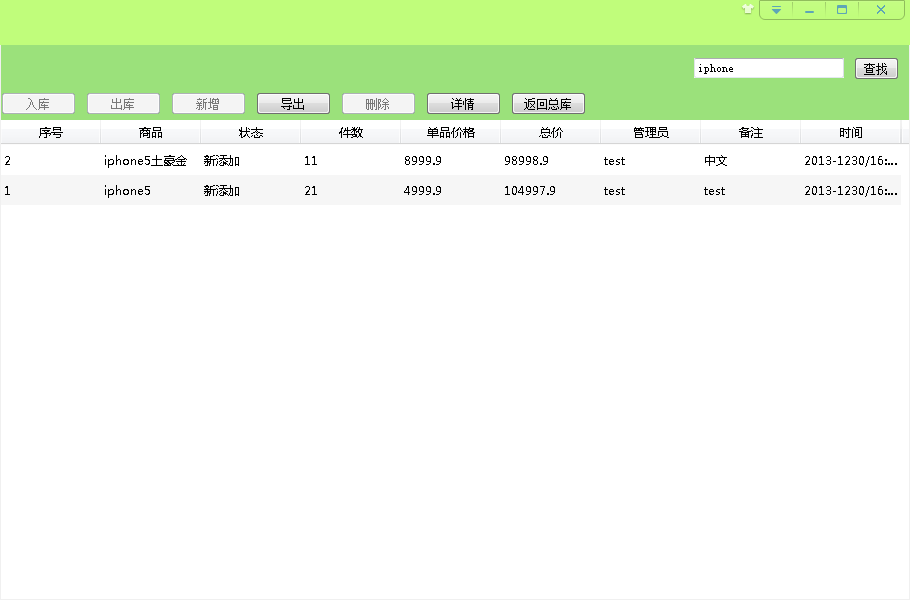Sort by the 商品 column header
The width and height of the screenshot is (910, 600).
click(x=150, y=133)
